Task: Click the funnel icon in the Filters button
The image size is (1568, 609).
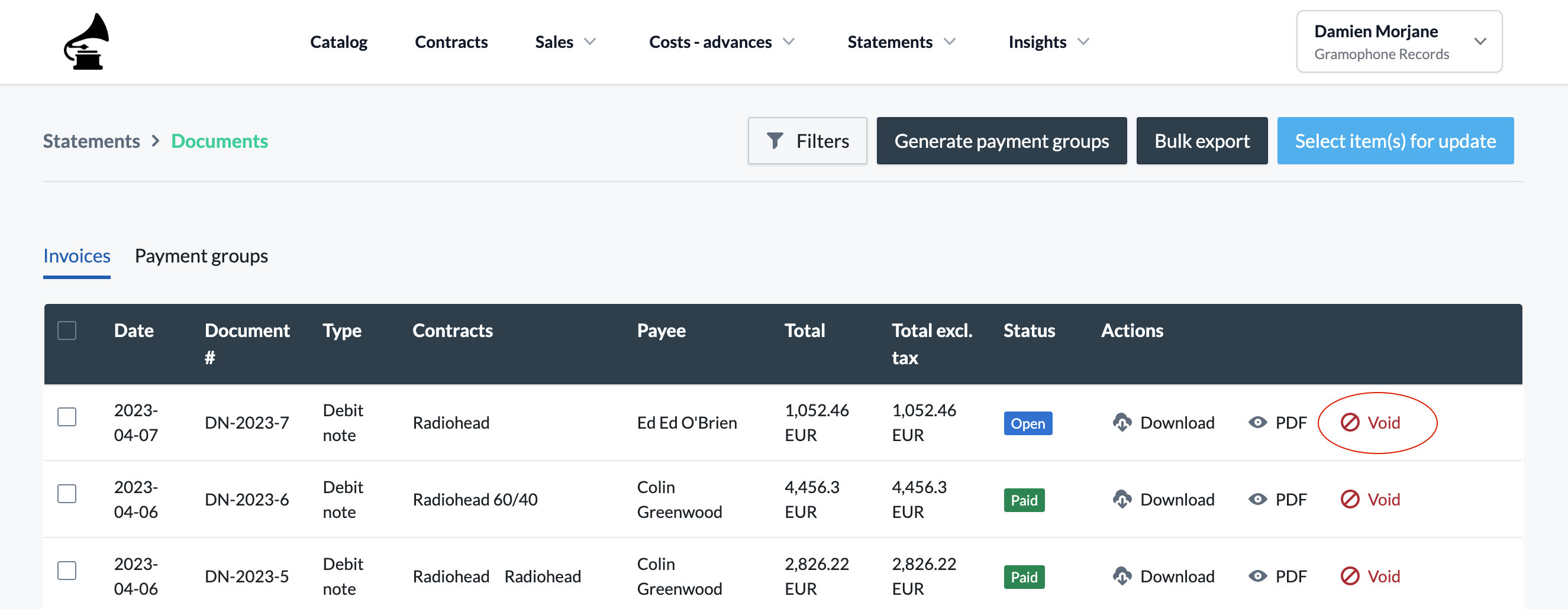Action: click(x=775, y=141)
